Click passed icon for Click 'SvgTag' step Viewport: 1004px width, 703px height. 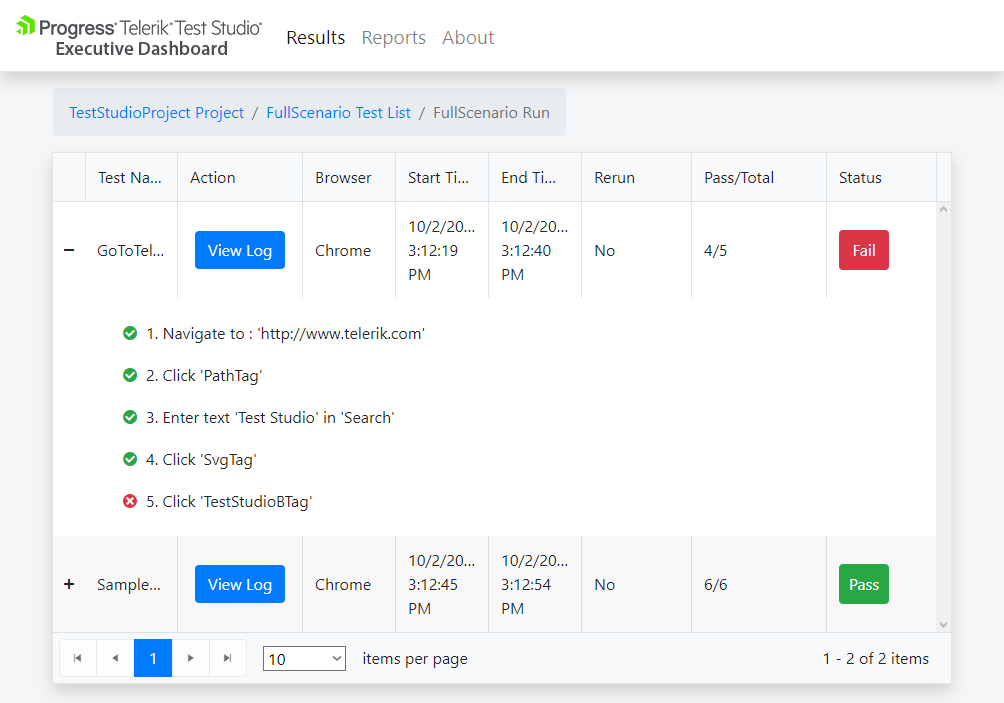(x=130, y=459)
